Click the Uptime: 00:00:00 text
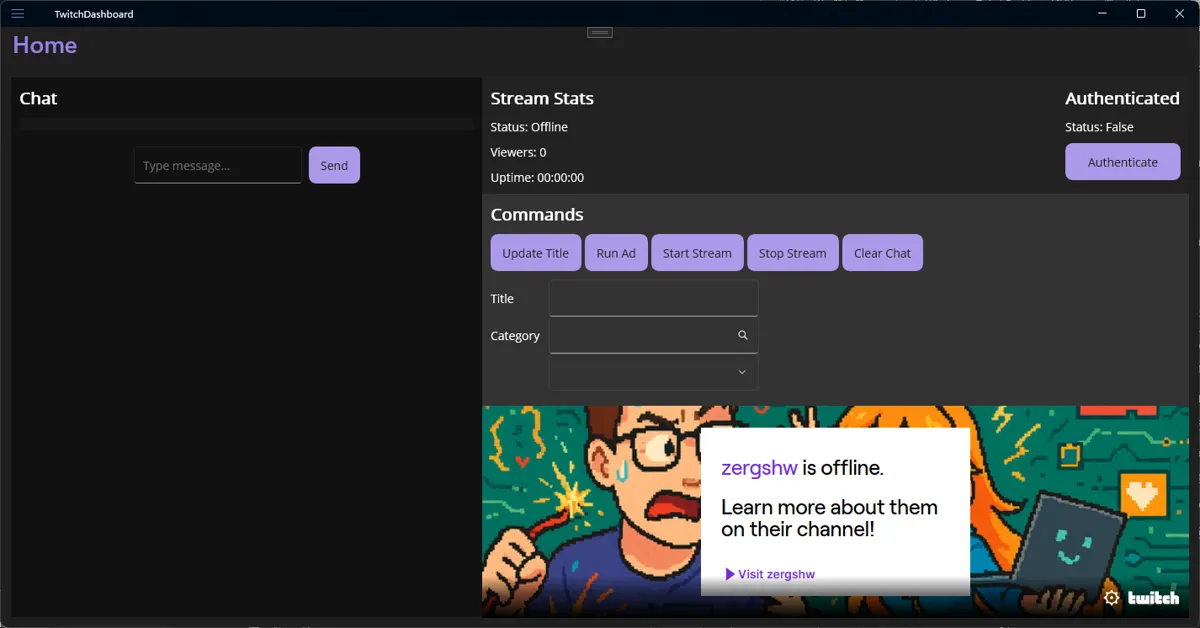The height and width of the screenshot is (628, 1200). [x=537, y=177]
